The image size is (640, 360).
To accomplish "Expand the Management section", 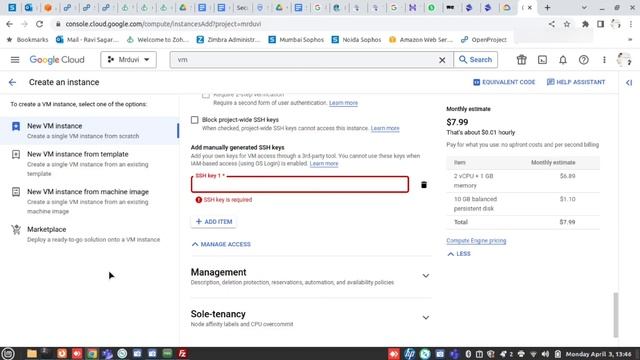I will tap(311, 276).
